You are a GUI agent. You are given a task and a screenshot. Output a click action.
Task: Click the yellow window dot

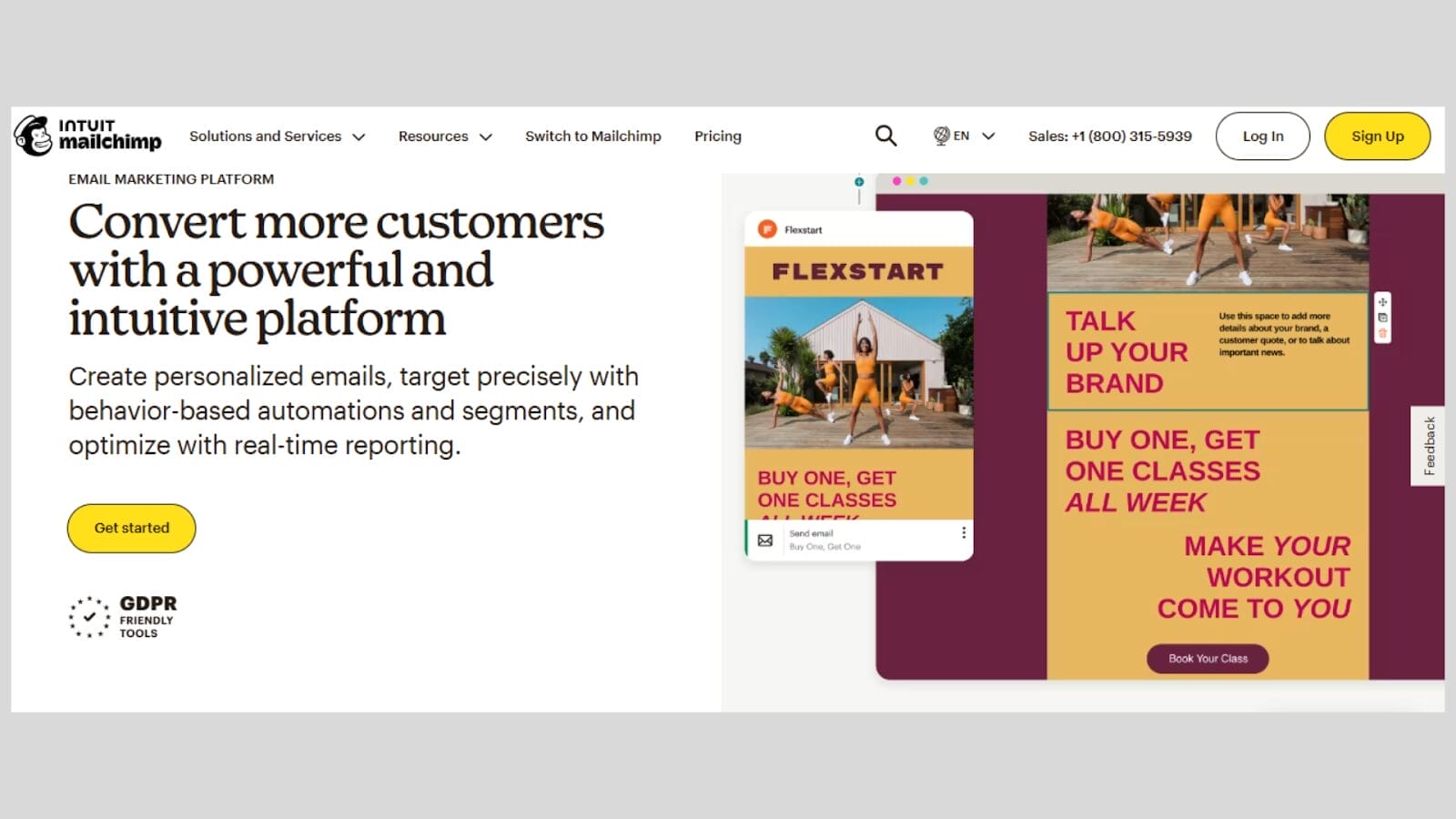910,181
